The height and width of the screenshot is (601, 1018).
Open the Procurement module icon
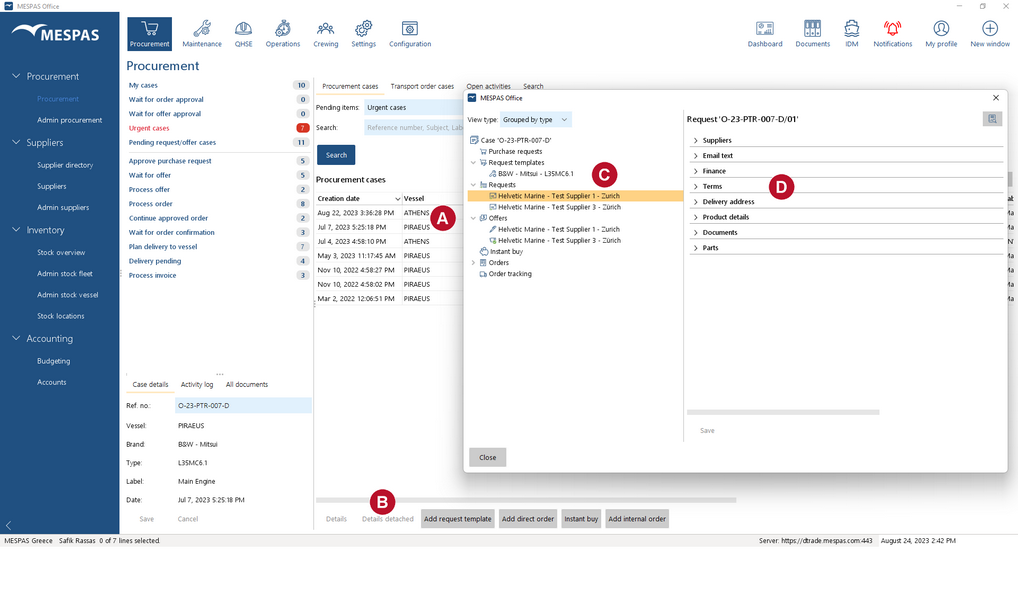click(149, 34)
